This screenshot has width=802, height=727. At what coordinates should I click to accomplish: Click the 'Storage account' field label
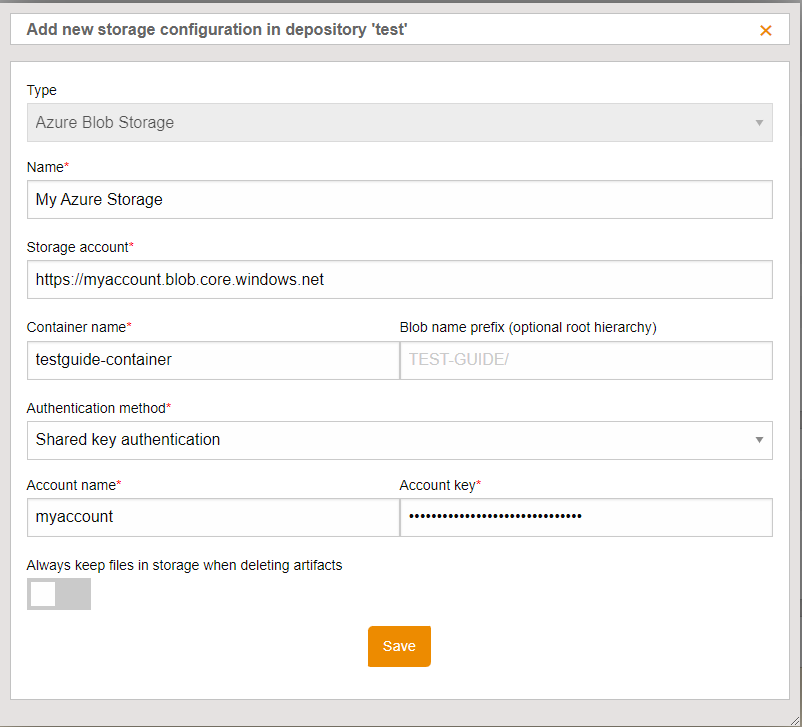78,246
